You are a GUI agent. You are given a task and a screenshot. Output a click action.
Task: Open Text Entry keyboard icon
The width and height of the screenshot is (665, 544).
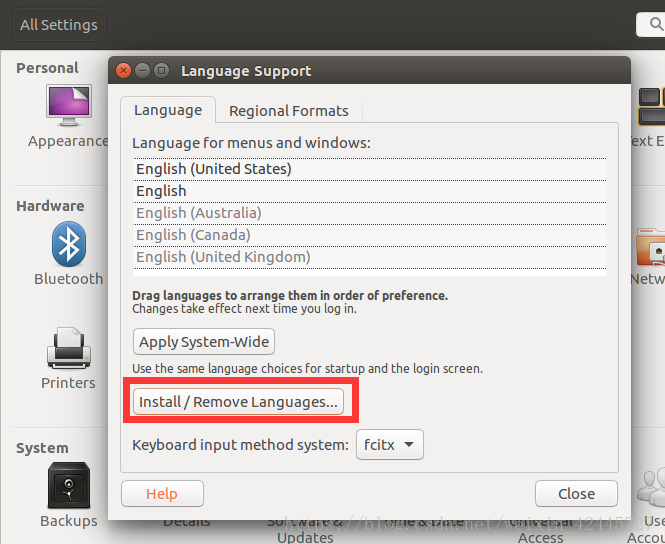tap(652, 106)
